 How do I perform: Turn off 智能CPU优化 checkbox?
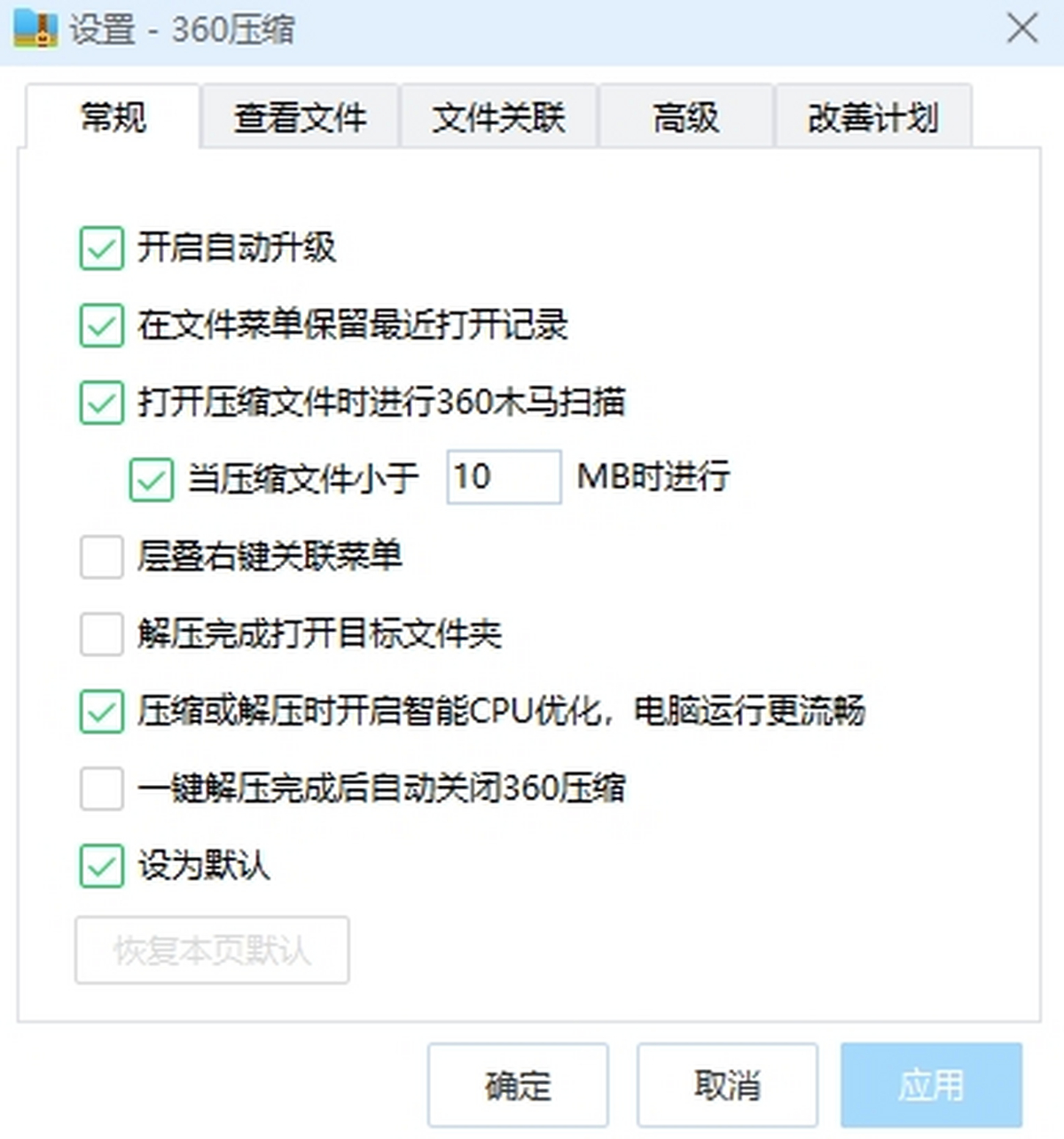(x=101, y=711)
